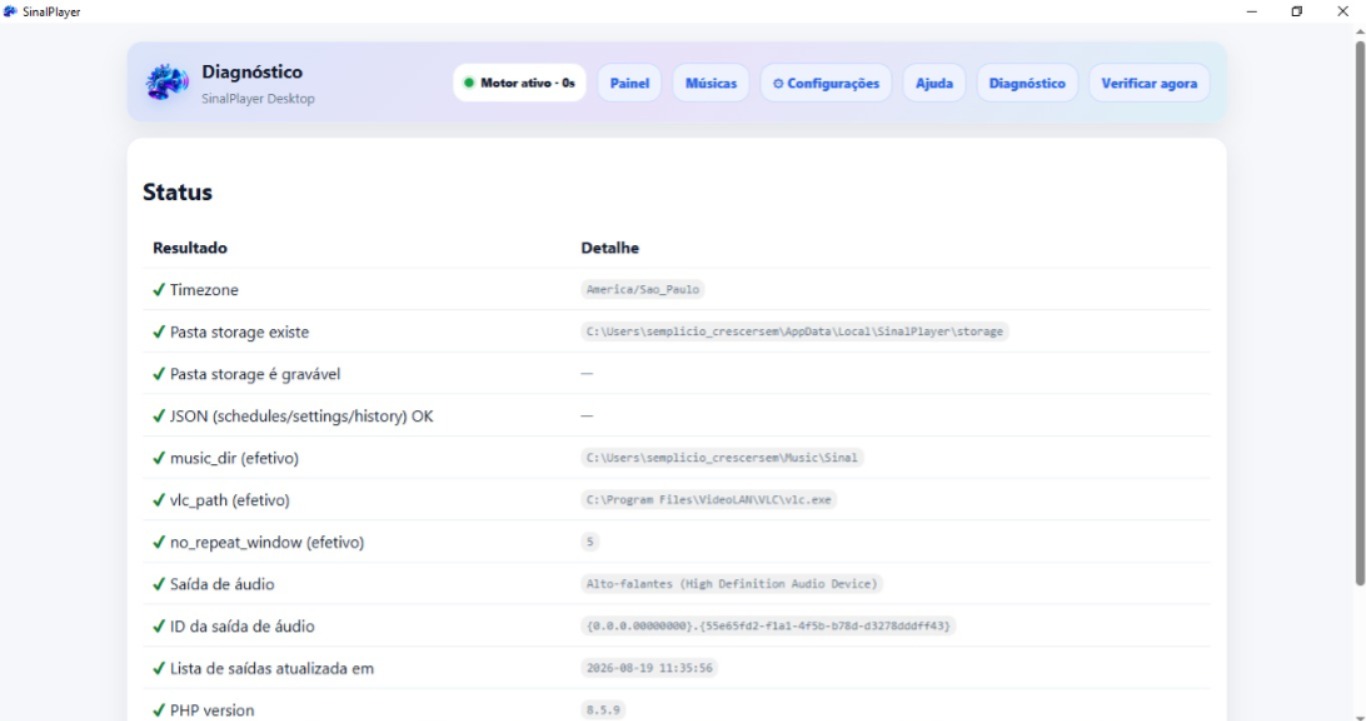Click the check icon beside vlc_path (efetivo)
1366x721 pixels.
tap(158, 500)
